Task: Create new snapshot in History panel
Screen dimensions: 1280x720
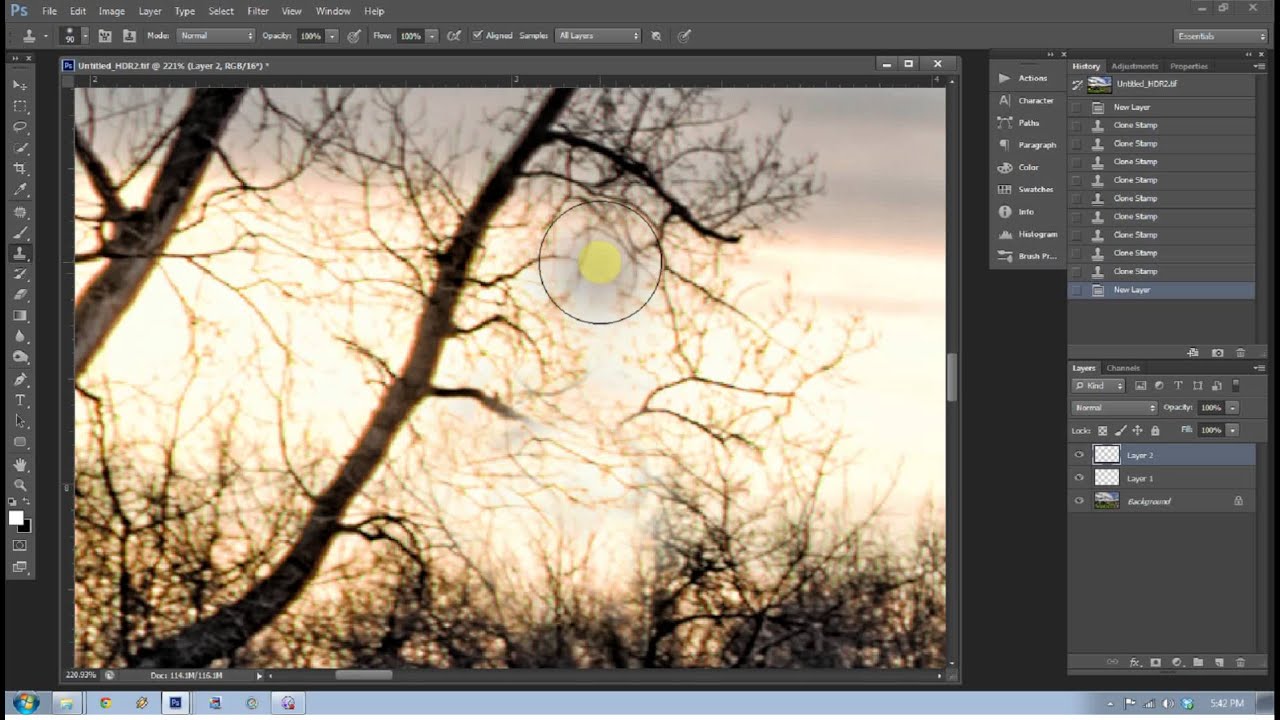Action: [x=1217, y=353]
